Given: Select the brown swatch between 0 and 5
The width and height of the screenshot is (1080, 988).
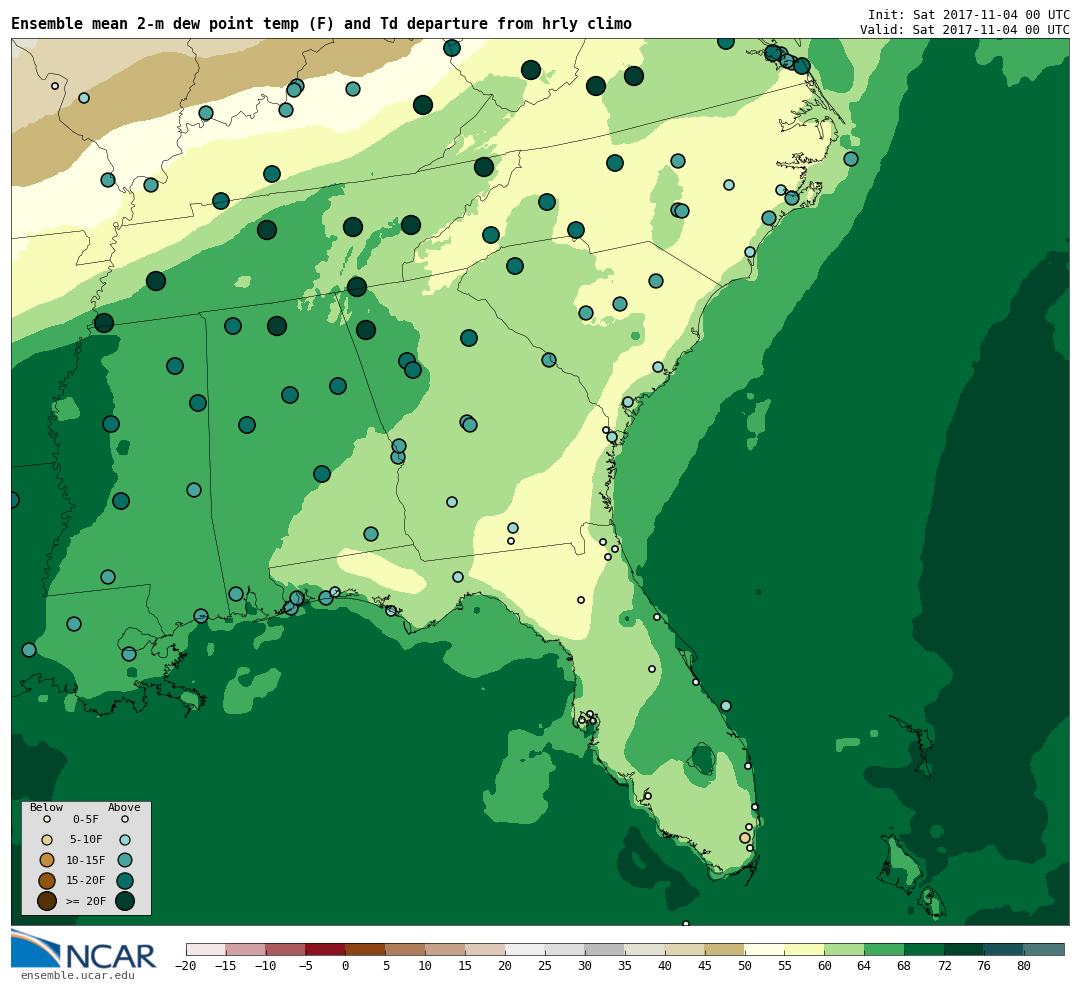Looking at the screenshot, I should click(x=366, y=949).
